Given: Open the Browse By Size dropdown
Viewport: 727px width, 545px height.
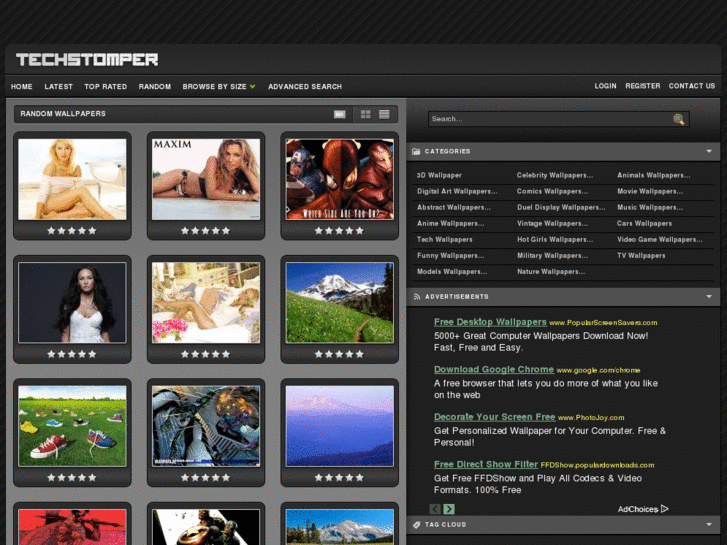Looking at the screenshot, I should (x=218, y=87).
